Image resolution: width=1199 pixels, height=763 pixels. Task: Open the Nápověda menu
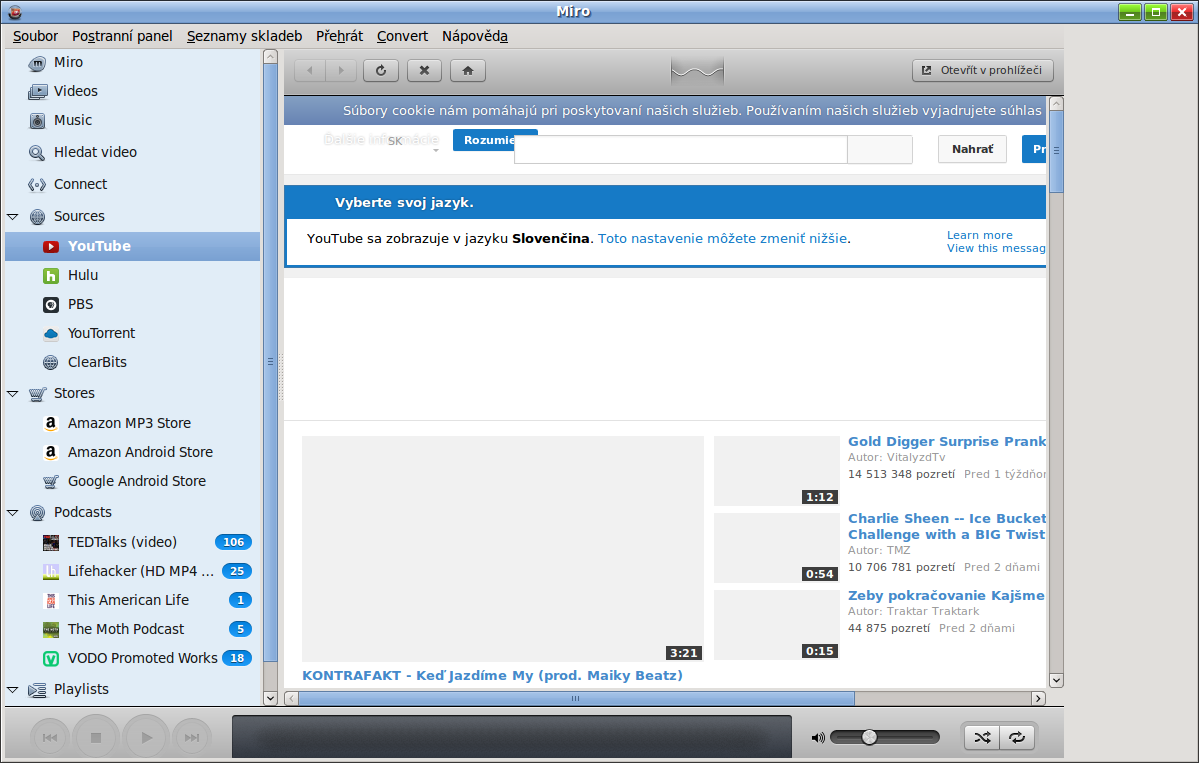(x=475, y=36)
